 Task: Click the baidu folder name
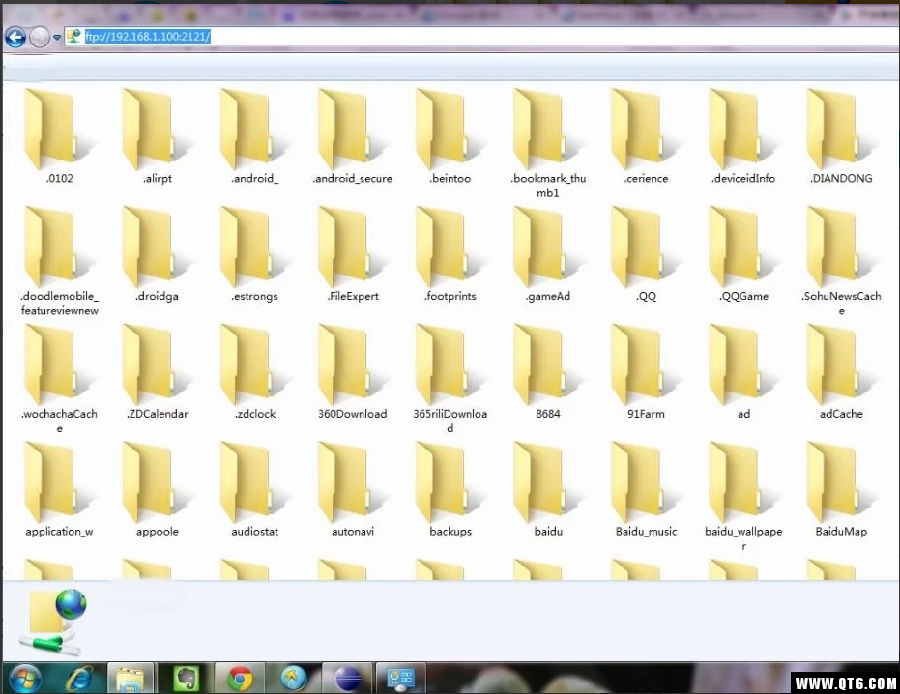(549, 532)
